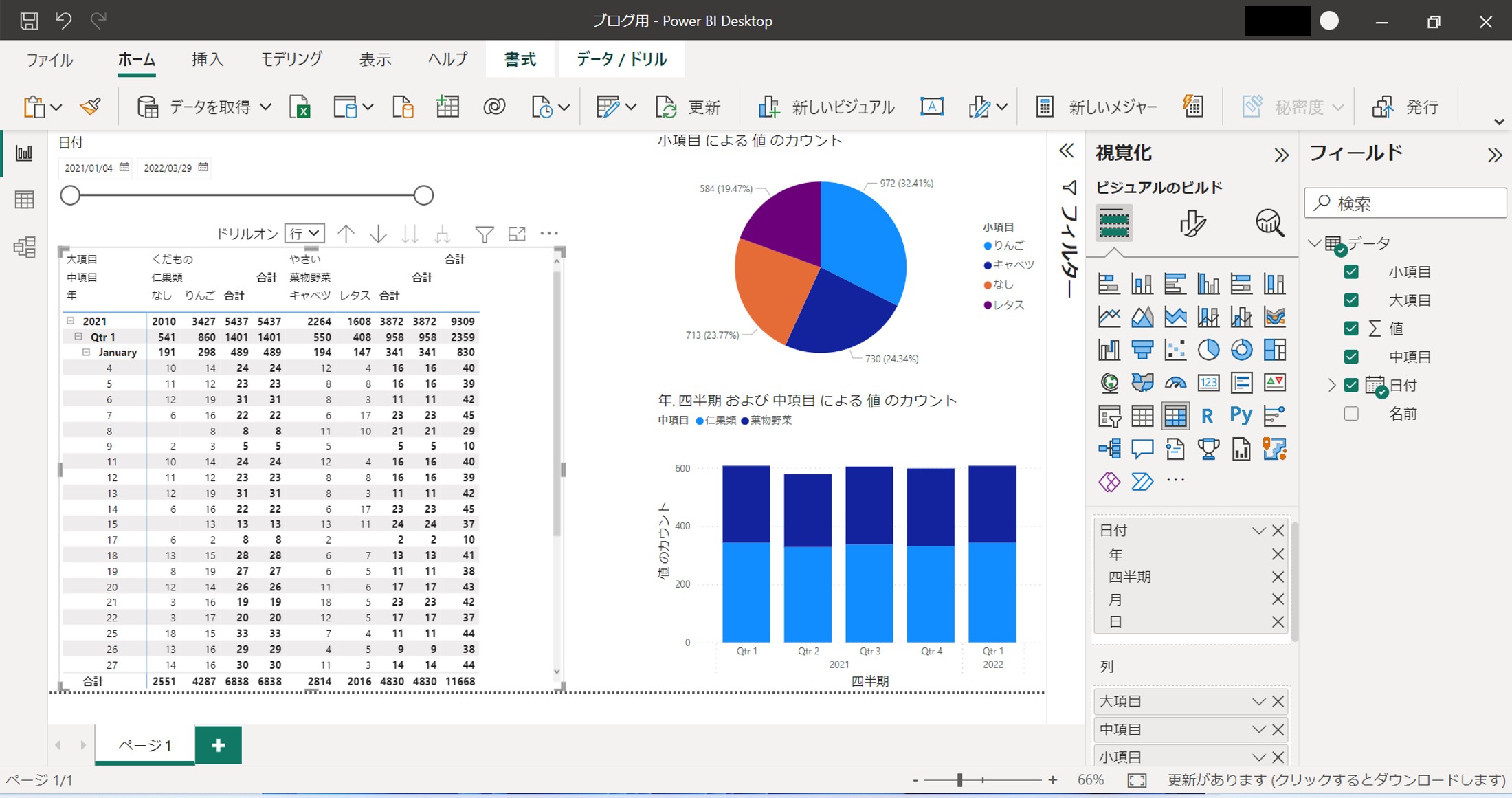The image size is (1512, 798).
Task: Open the 中項目 column field dropdown
Action: [1258, 730]
